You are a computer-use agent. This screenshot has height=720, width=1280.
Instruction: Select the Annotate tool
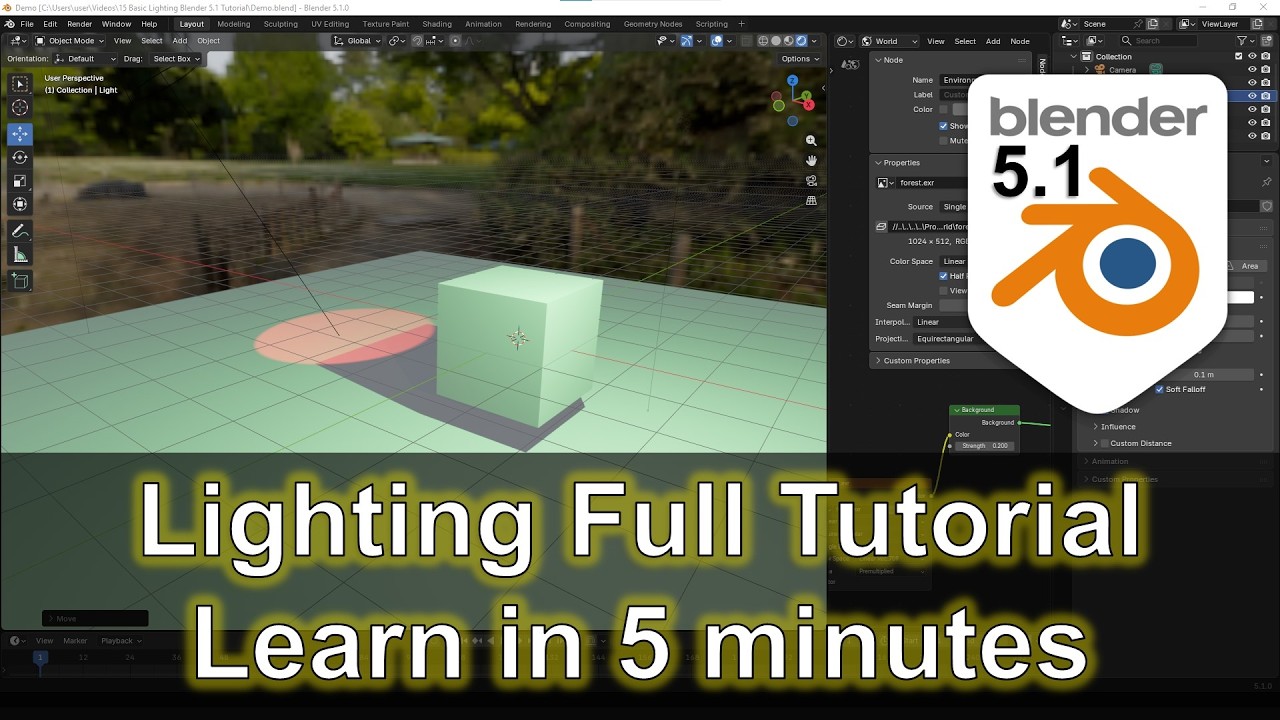(20, 231)
